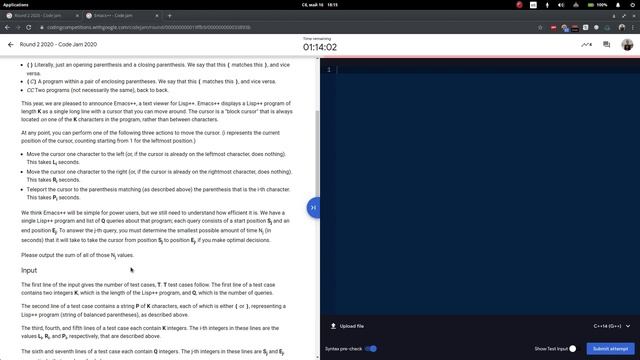Open notifications bell in top panel
Image resolution: width=640 pixels, height=360 pixels.
pyautogui.click(x=618, y=5)
